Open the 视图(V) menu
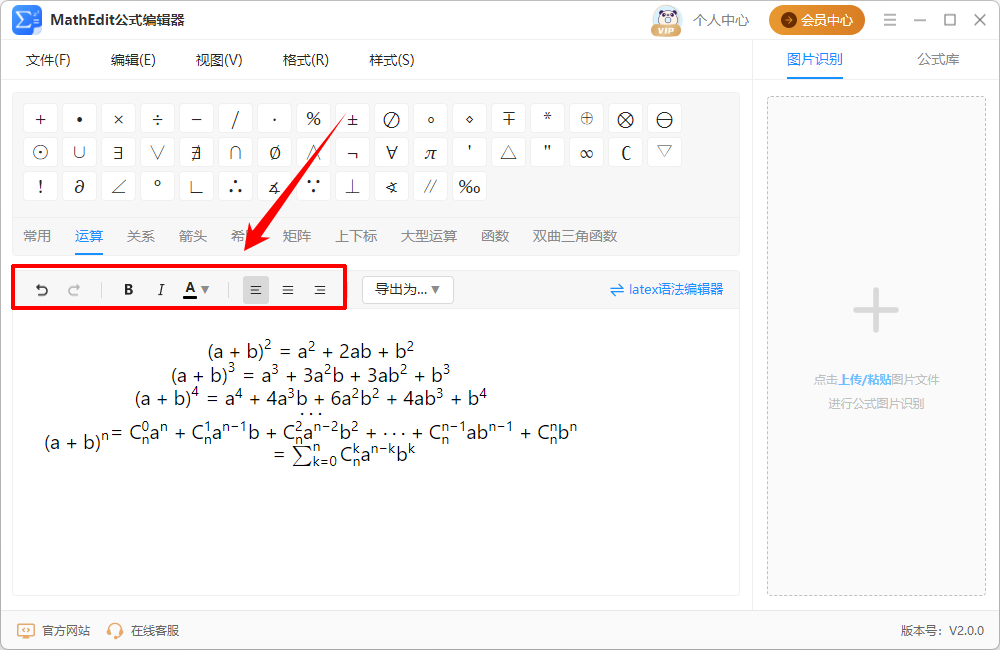 coord(219,60)
